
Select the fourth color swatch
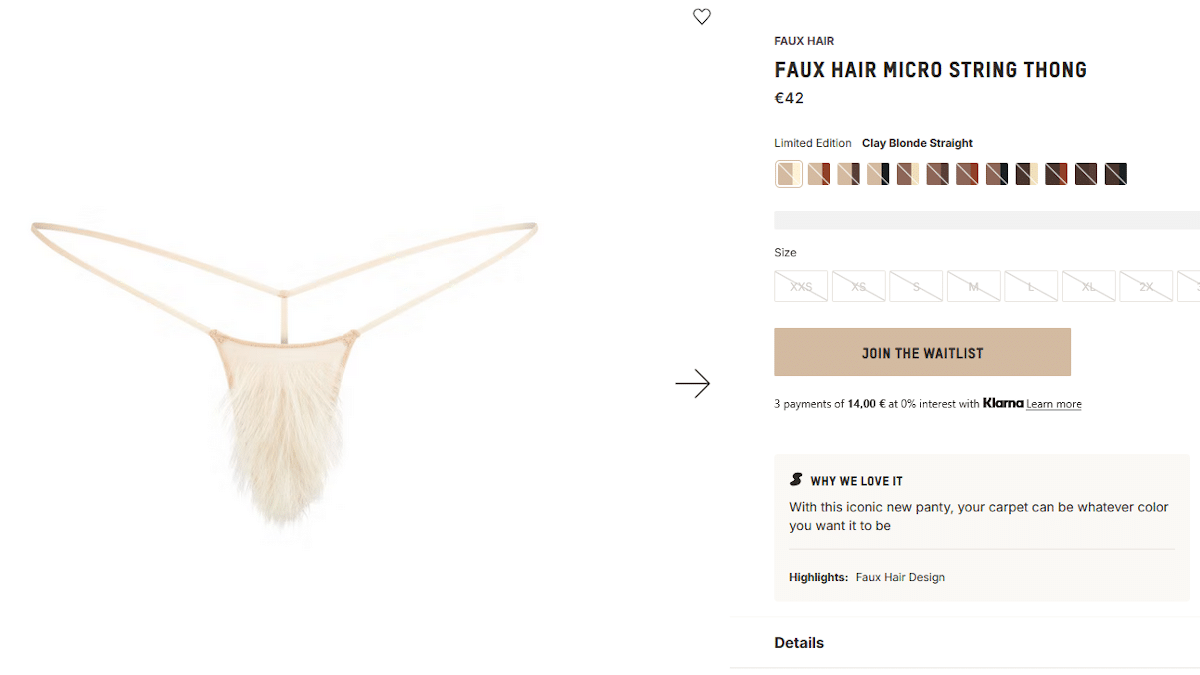click(878, 174)
